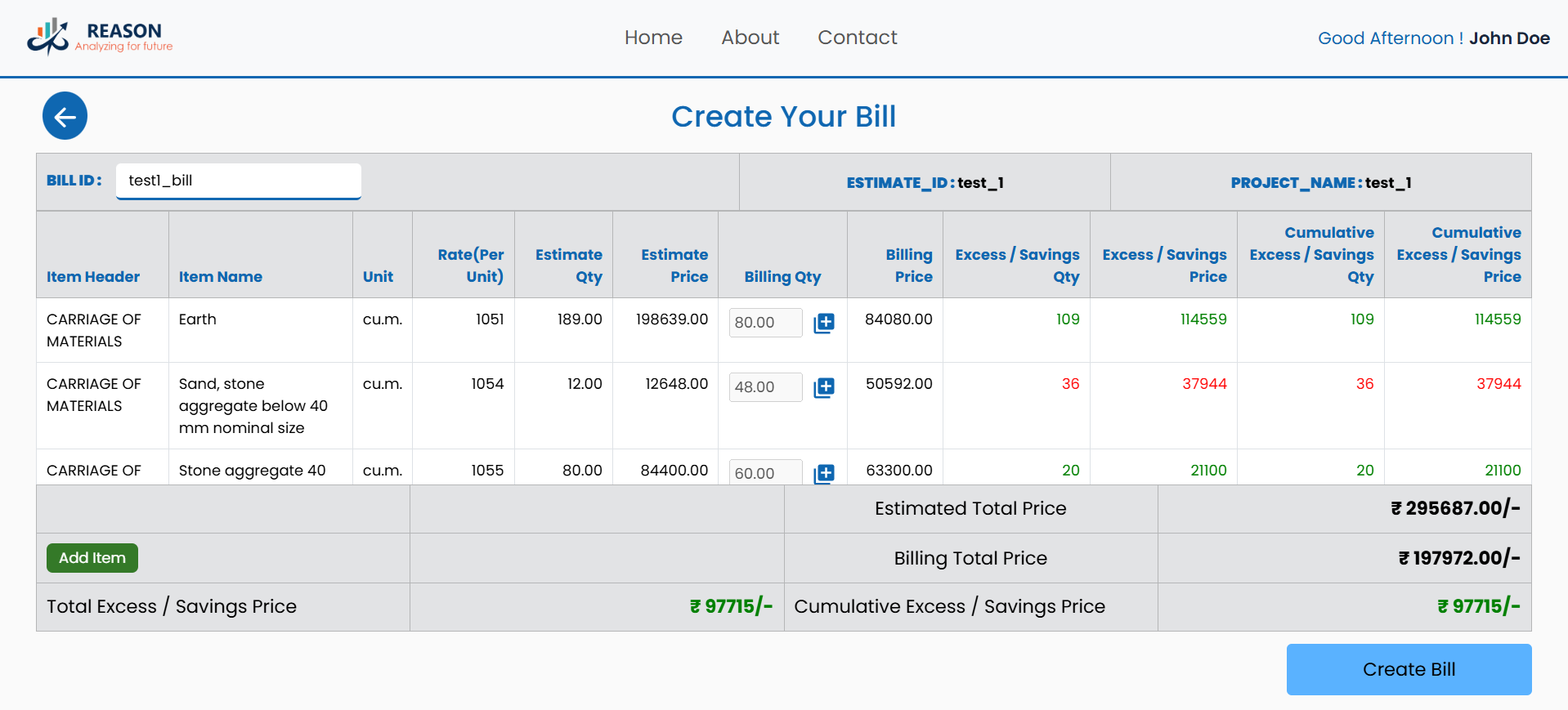Click the Item Name column header

220,277
